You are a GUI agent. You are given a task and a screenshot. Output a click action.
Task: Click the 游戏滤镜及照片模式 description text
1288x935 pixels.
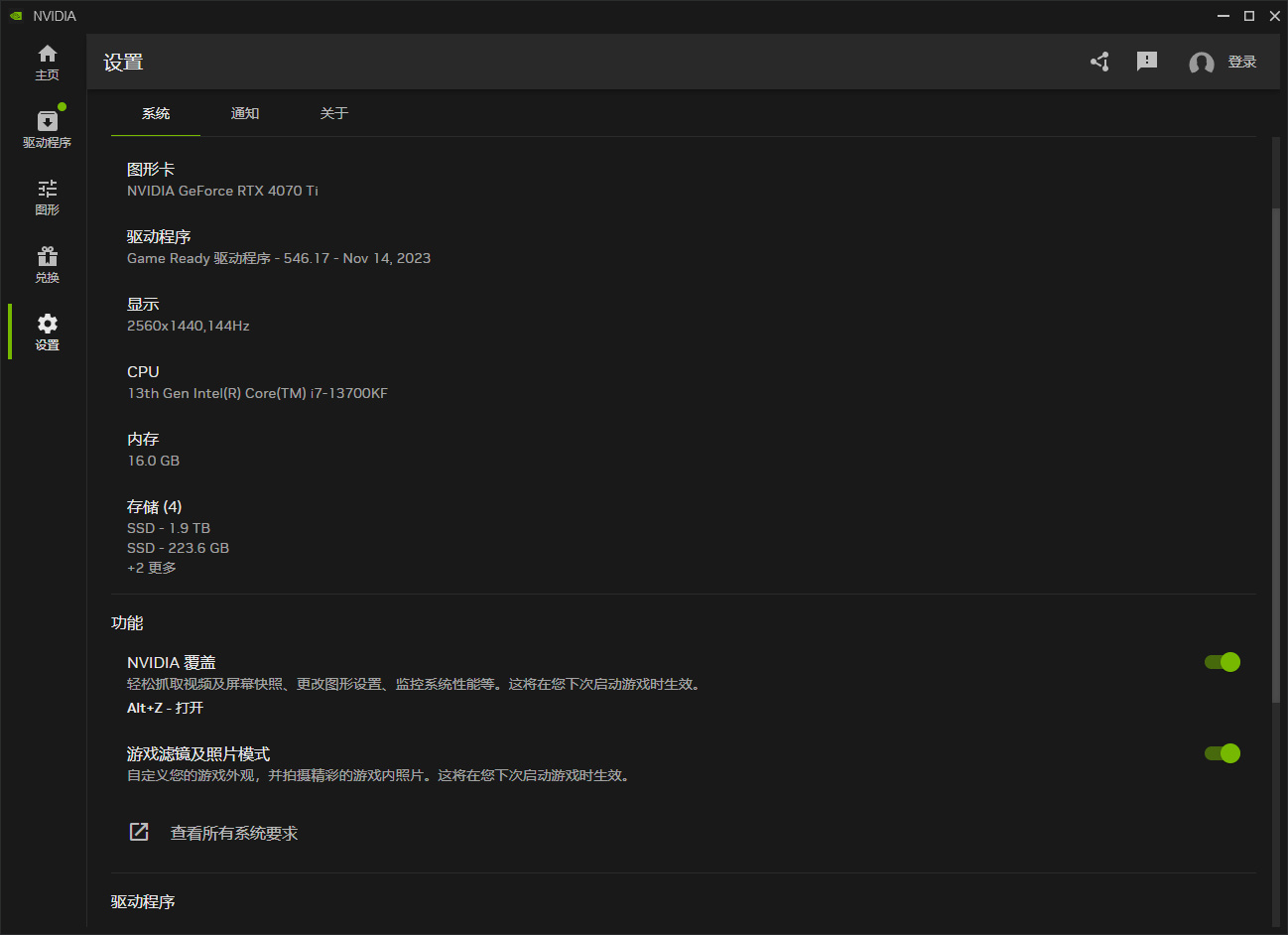[x=380, y=775]
